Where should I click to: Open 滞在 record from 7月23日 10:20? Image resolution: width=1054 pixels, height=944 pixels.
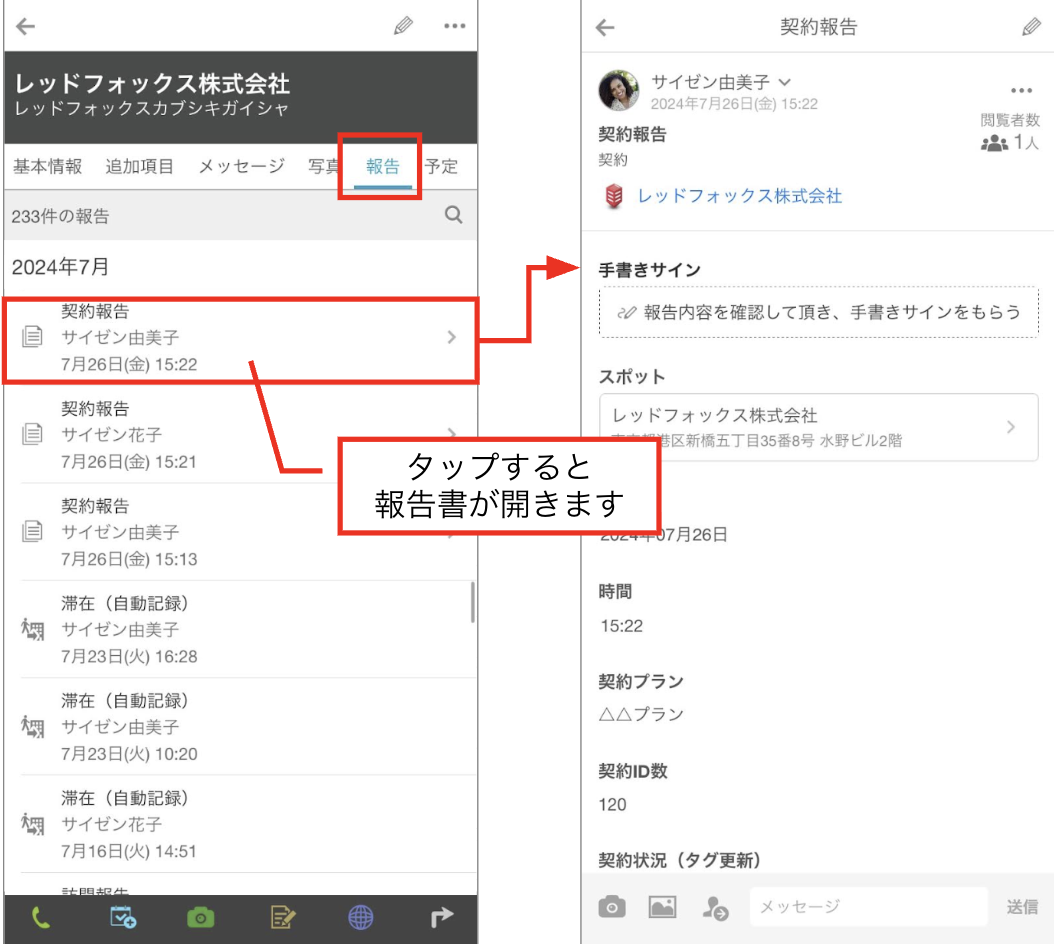tap(241, 727)
